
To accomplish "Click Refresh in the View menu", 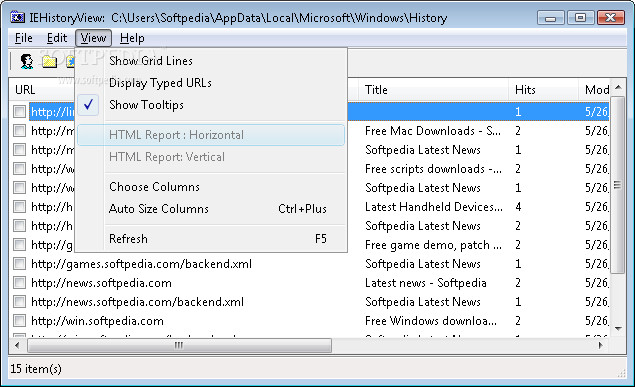I will click(x=211, y=238).
